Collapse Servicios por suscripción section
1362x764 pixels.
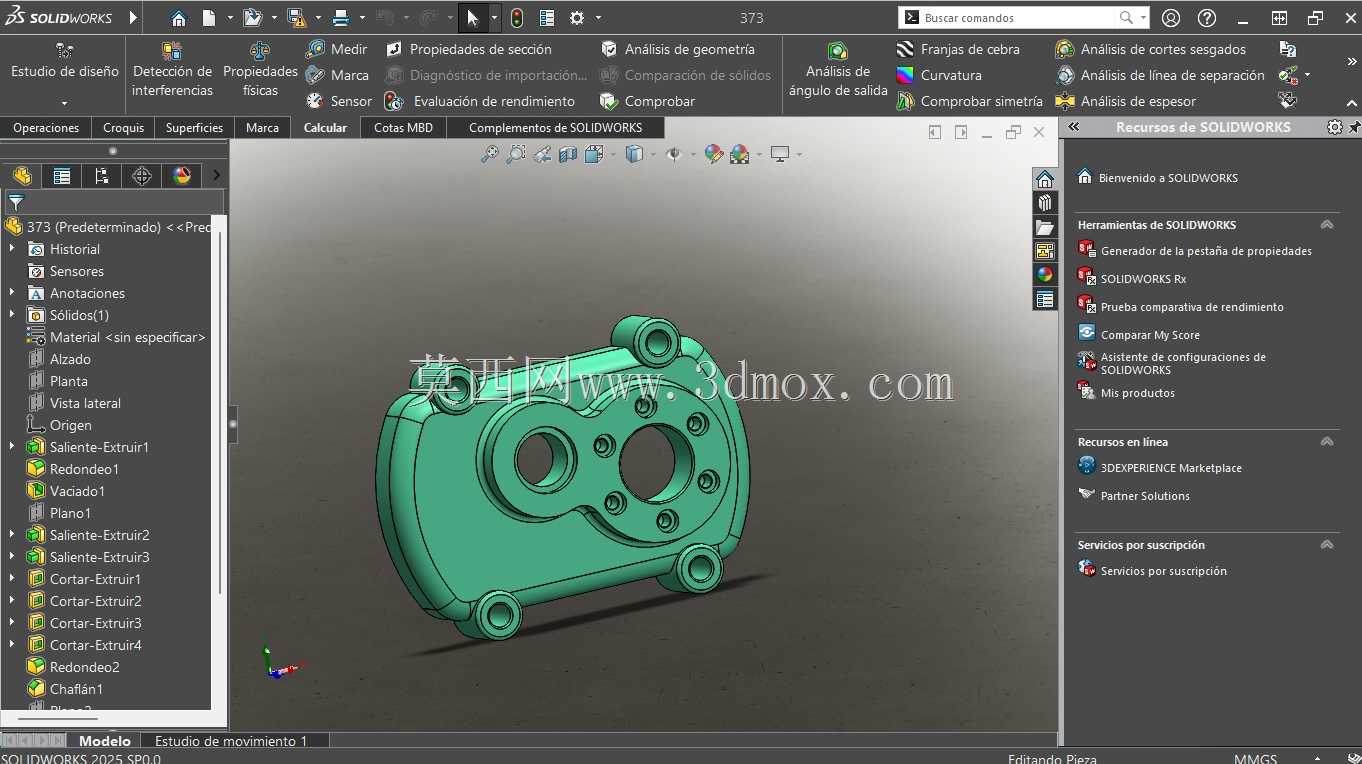[1327, 545]
